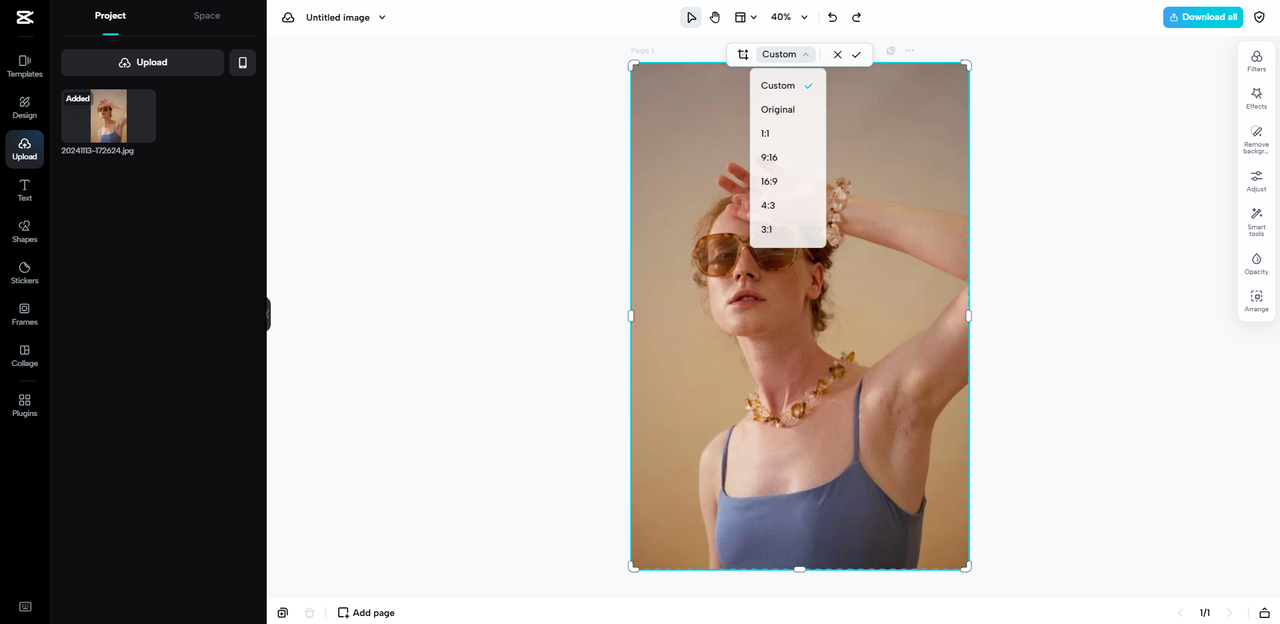Screen dimensions: 1280x624
Task: Click the Download all button
Action: pyautogui.click(x=1202, y=17)
